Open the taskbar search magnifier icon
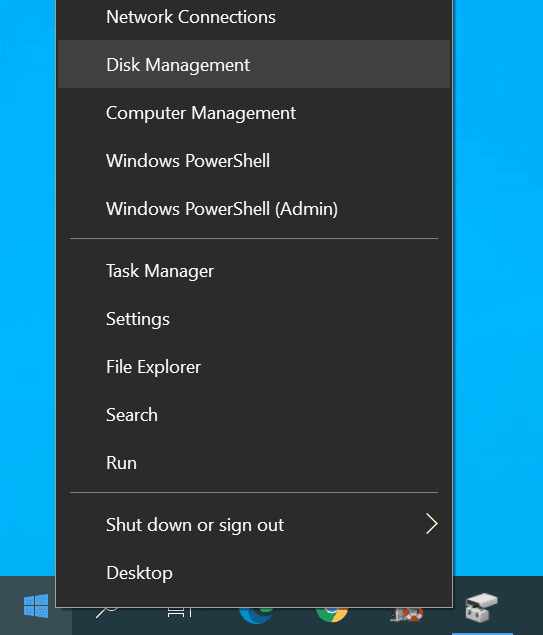The height and width of the screenshot is (635, 543). [x=106, y=612]
